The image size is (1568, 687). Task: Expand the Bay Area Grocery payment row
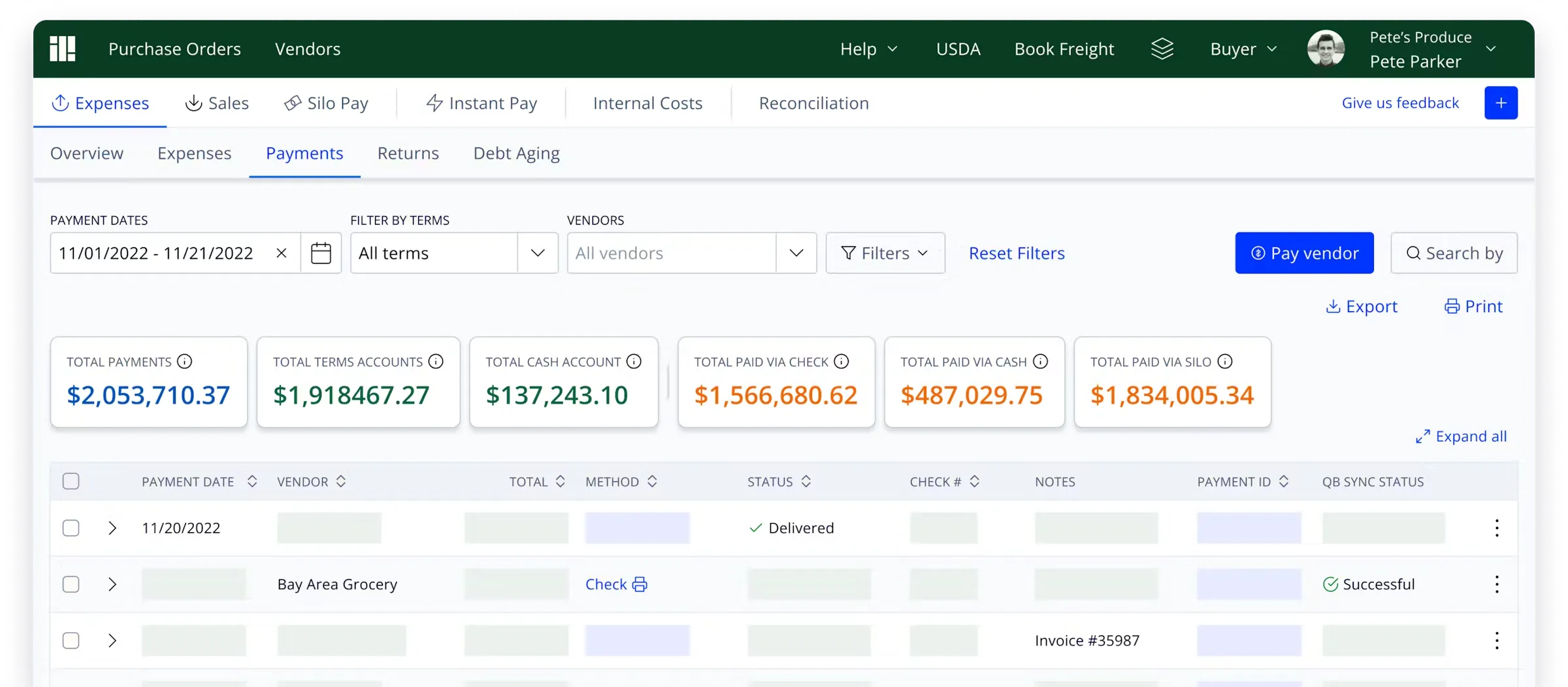click(x=112, y=584)
